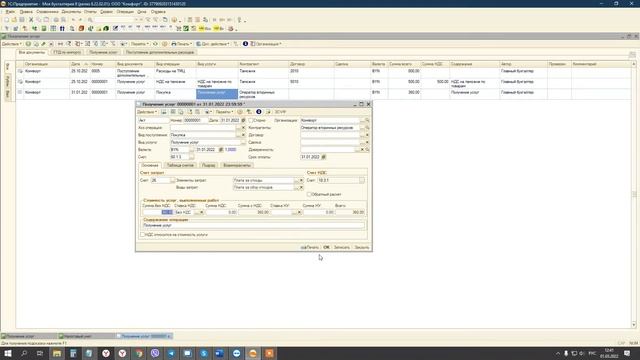Open the Документы menu

(71, 12)
